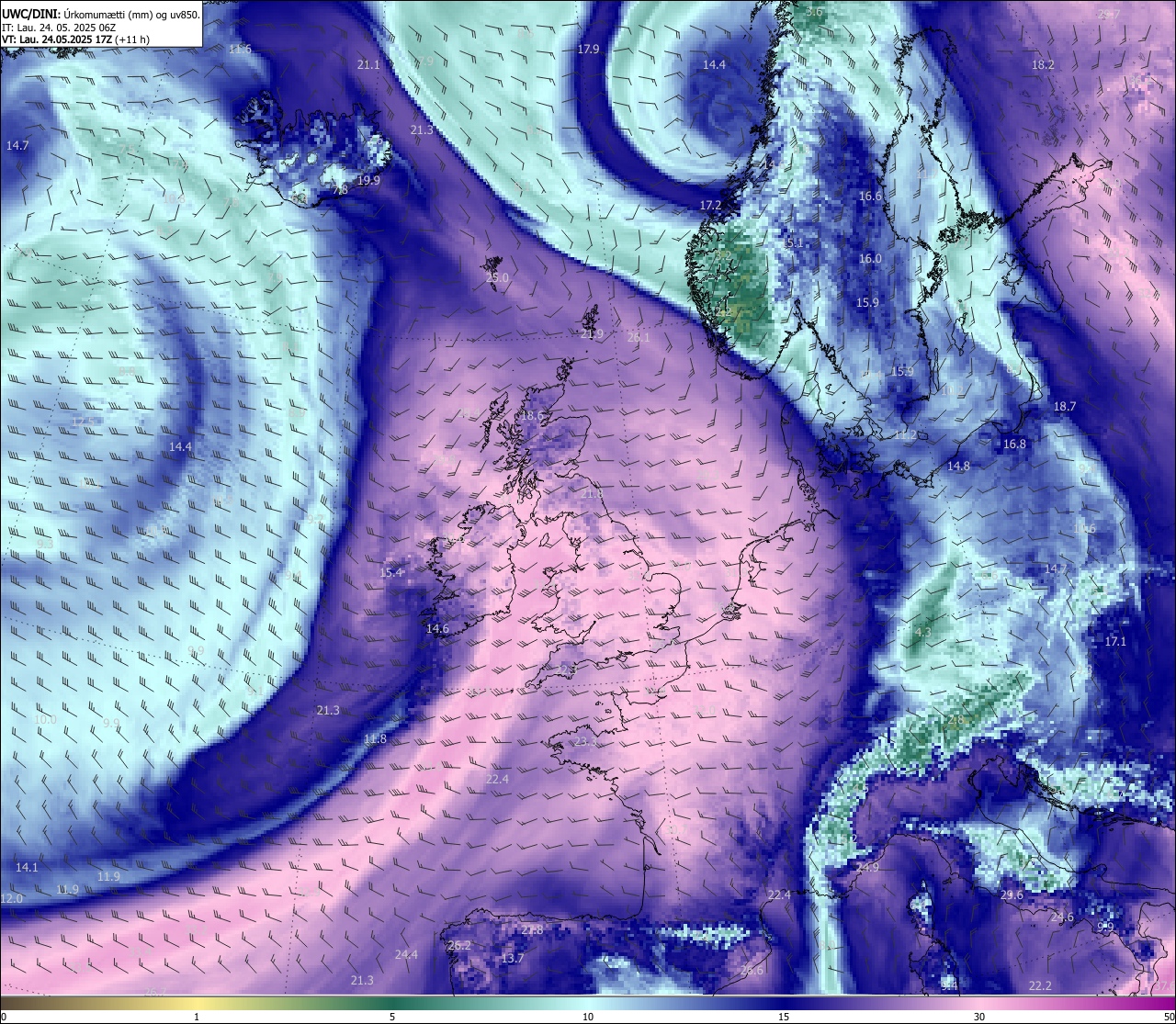Screen dimensions: 1176x1024
Task: Click the 26.6 value label
Action: click(x=752, y=970)
